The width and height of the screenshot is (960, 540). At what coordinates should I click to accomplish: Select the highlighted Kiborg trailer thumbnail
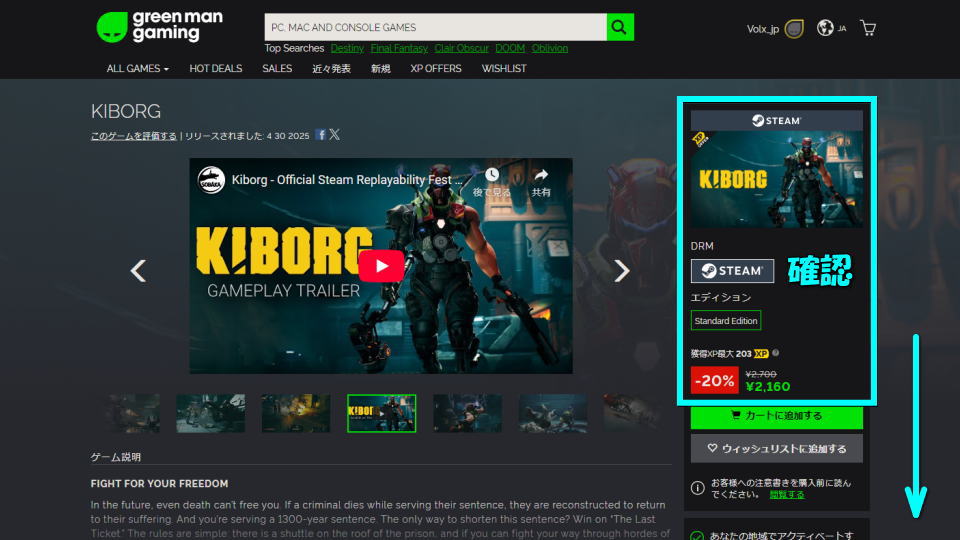tap(381, 413)
